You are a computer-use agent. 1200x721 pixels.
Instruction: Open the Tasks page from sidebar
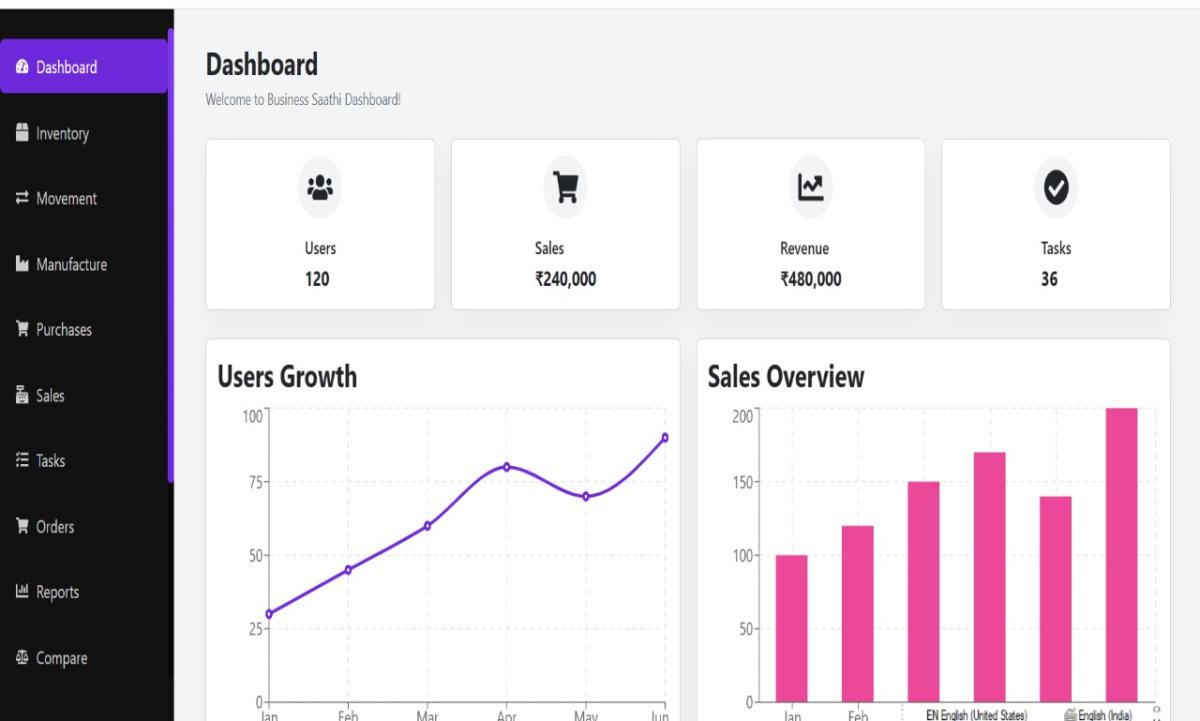[51, 461]
